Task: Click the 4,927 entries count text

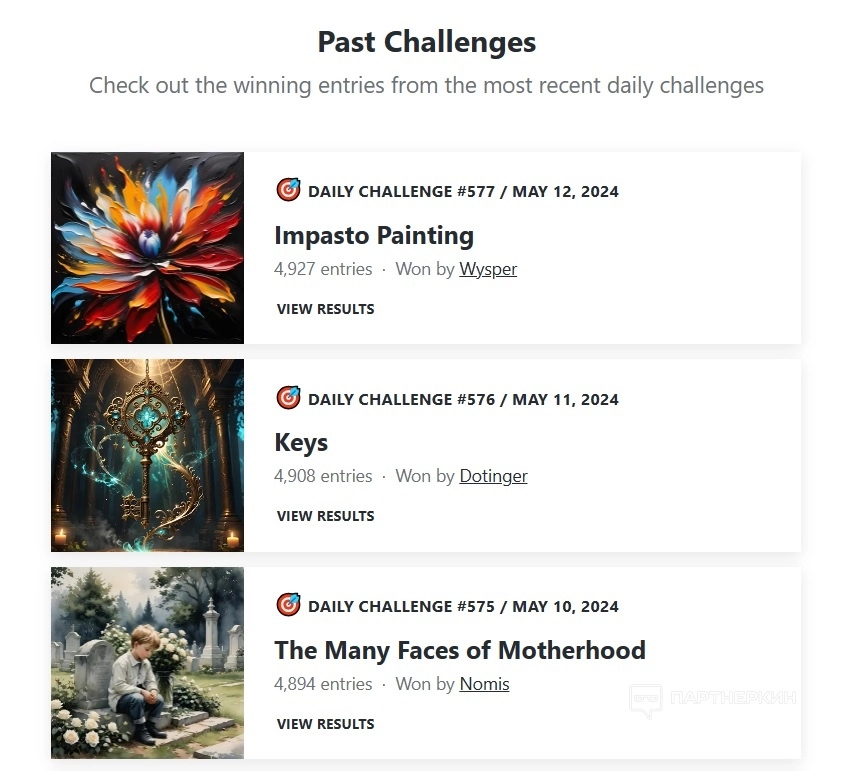Action: (323, 269)
